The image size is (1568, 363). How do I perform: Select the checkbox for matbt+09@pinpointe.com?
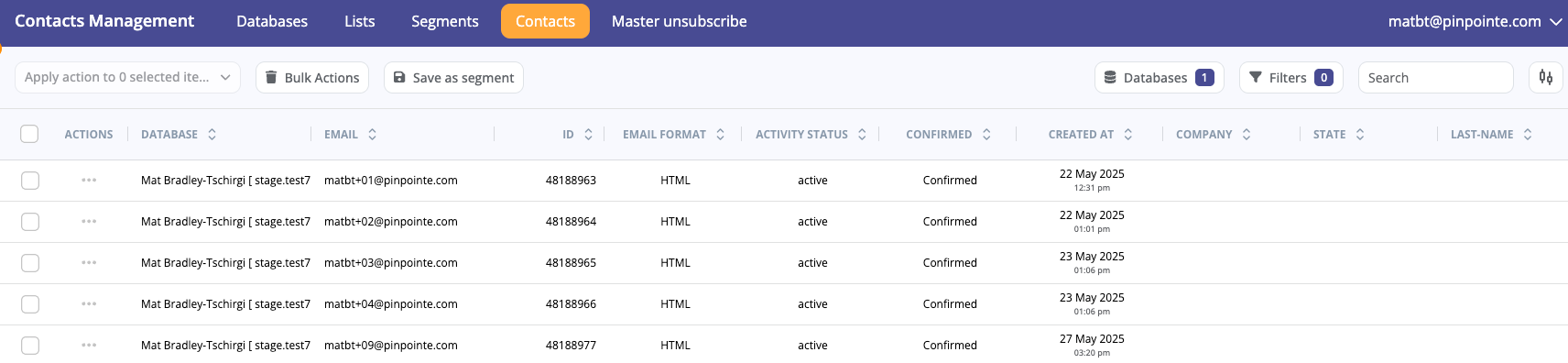[30, 346]
